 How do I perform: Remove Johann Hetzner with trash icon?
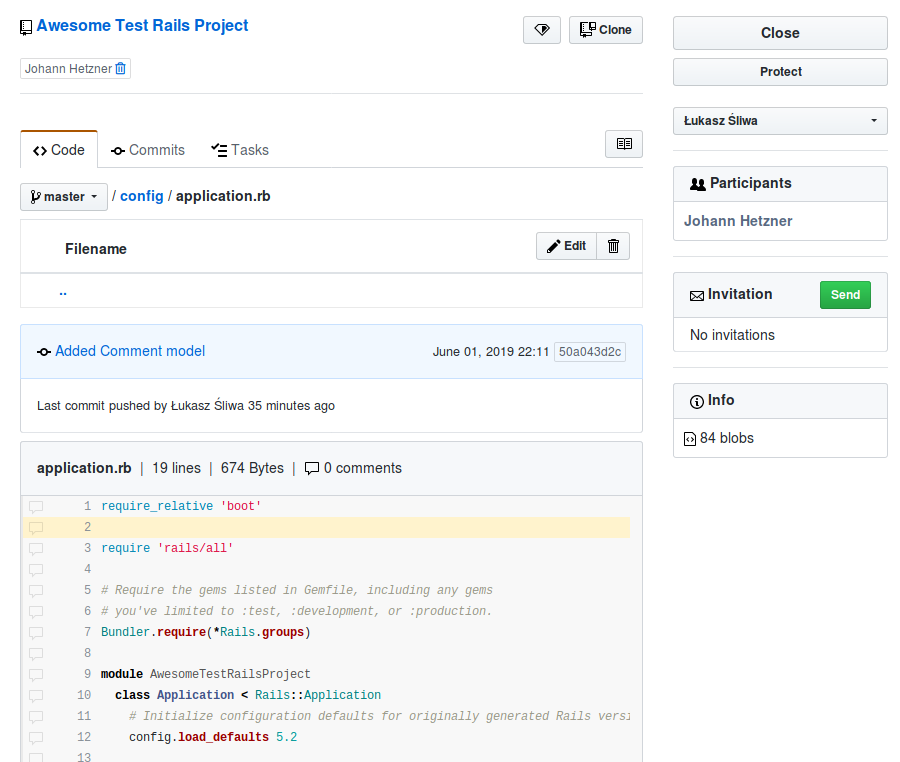pos(121,69)
